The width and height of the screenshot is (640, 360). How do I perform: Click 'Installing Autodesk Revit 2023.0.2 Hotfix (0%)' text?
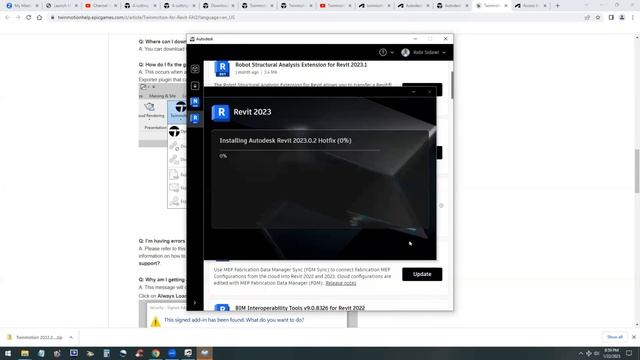click(285, 140)
